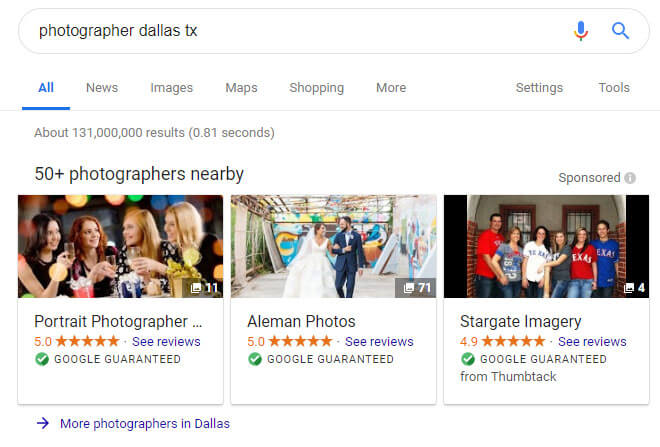Switch to the Maps tab
The width and height of the screenshot is (660, 447).
point(241,88)
